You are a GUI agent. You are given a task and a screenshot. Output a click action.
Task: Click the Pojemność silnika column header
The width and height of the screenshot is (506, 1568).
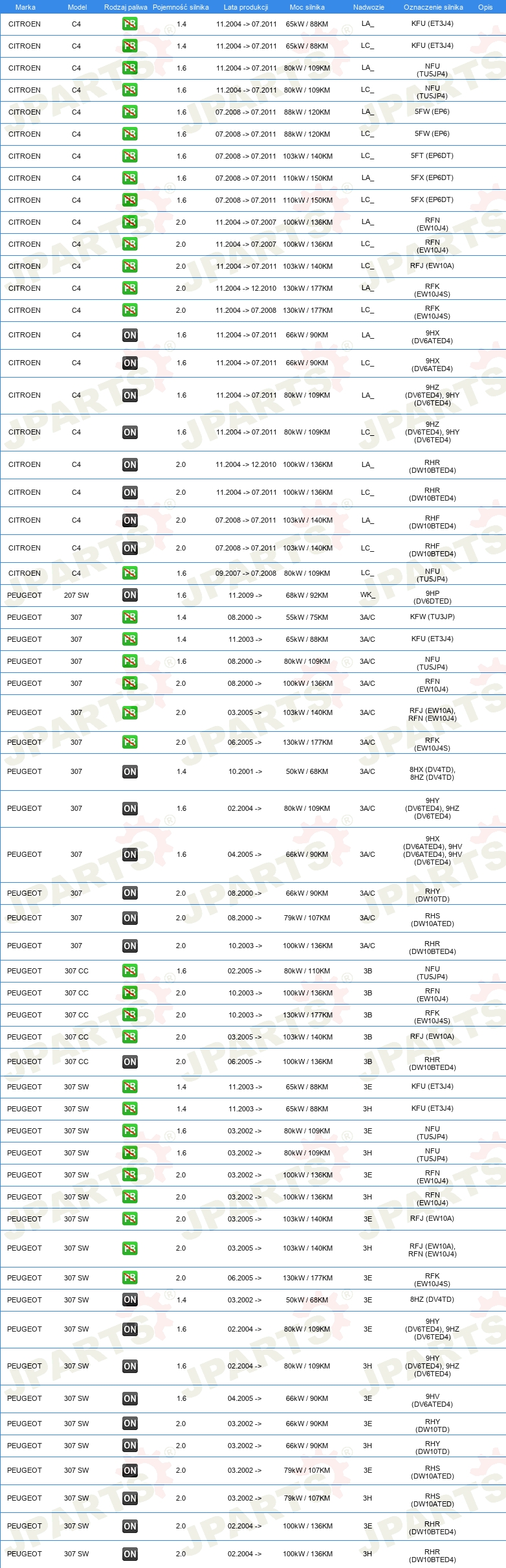[x=181, y=7]
